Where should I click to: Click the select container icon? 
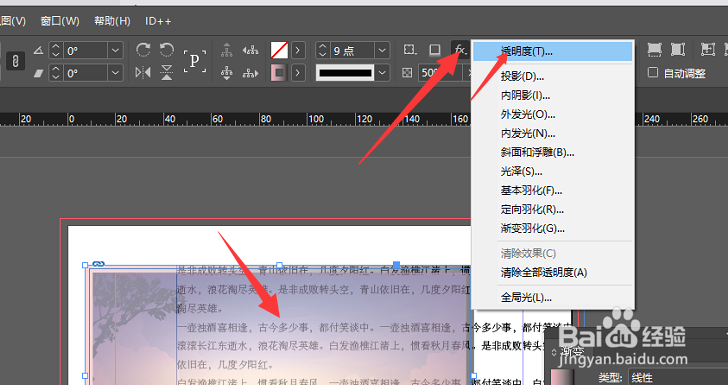(227, 50)
